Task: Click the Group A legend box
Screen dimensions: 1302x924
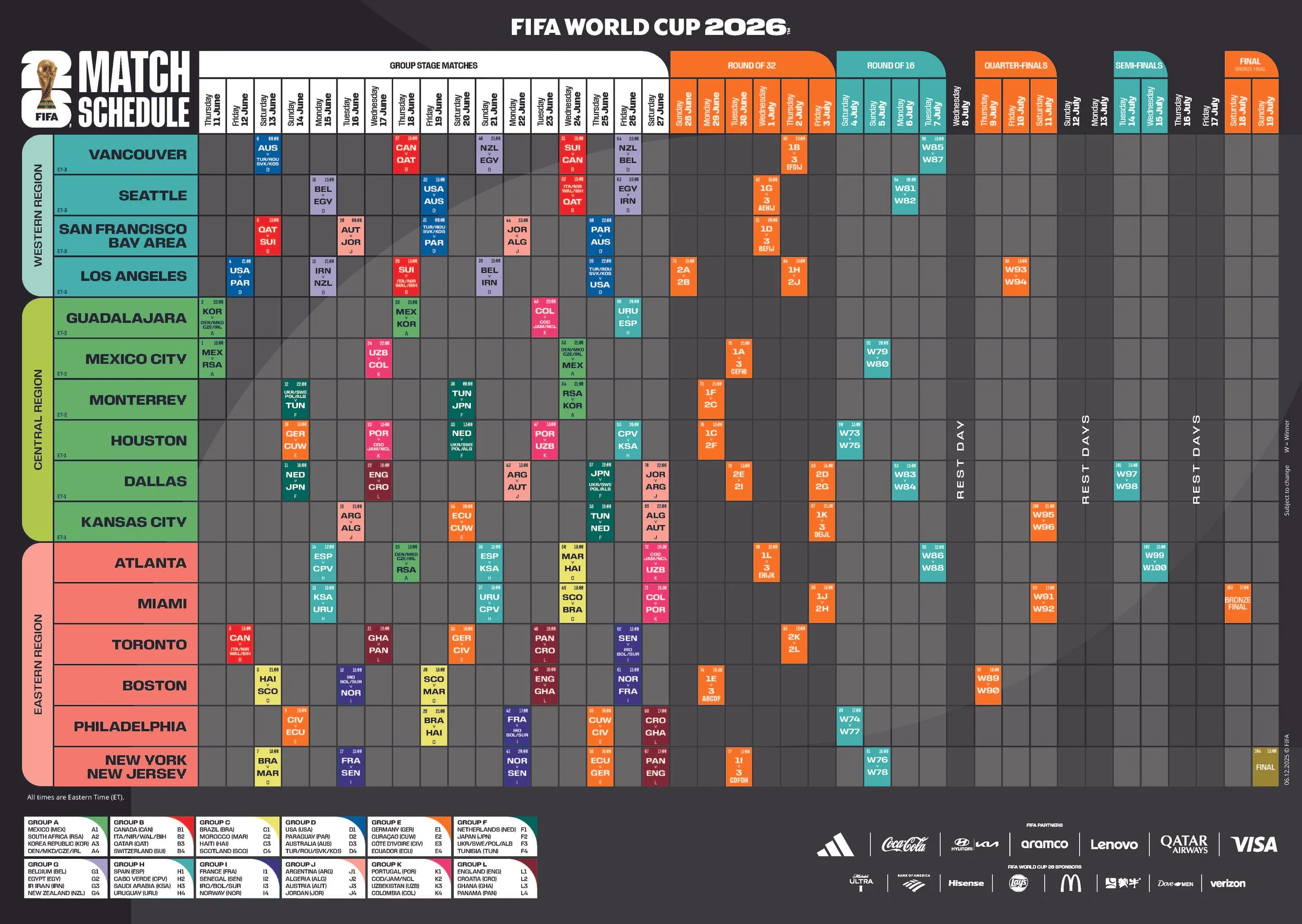Action: (x=66, y=836)
